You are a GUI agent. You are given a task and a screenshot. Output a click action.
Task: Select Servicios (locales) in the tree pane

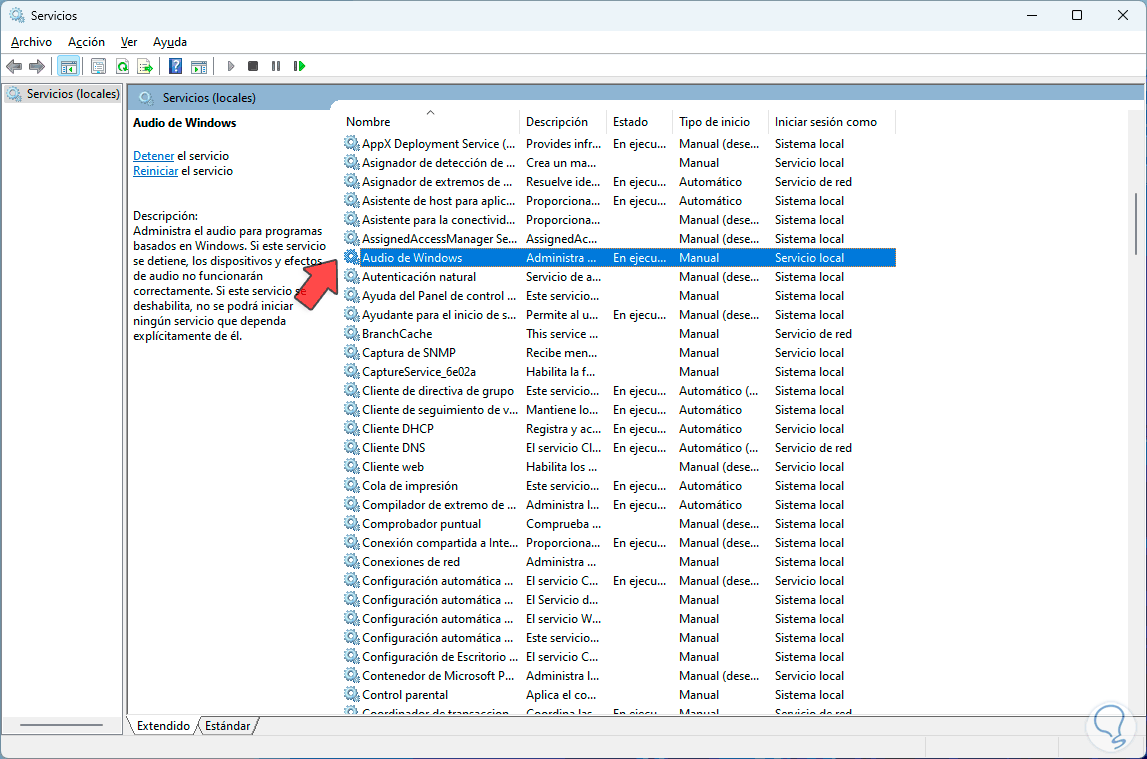click(x=63, y=94)
